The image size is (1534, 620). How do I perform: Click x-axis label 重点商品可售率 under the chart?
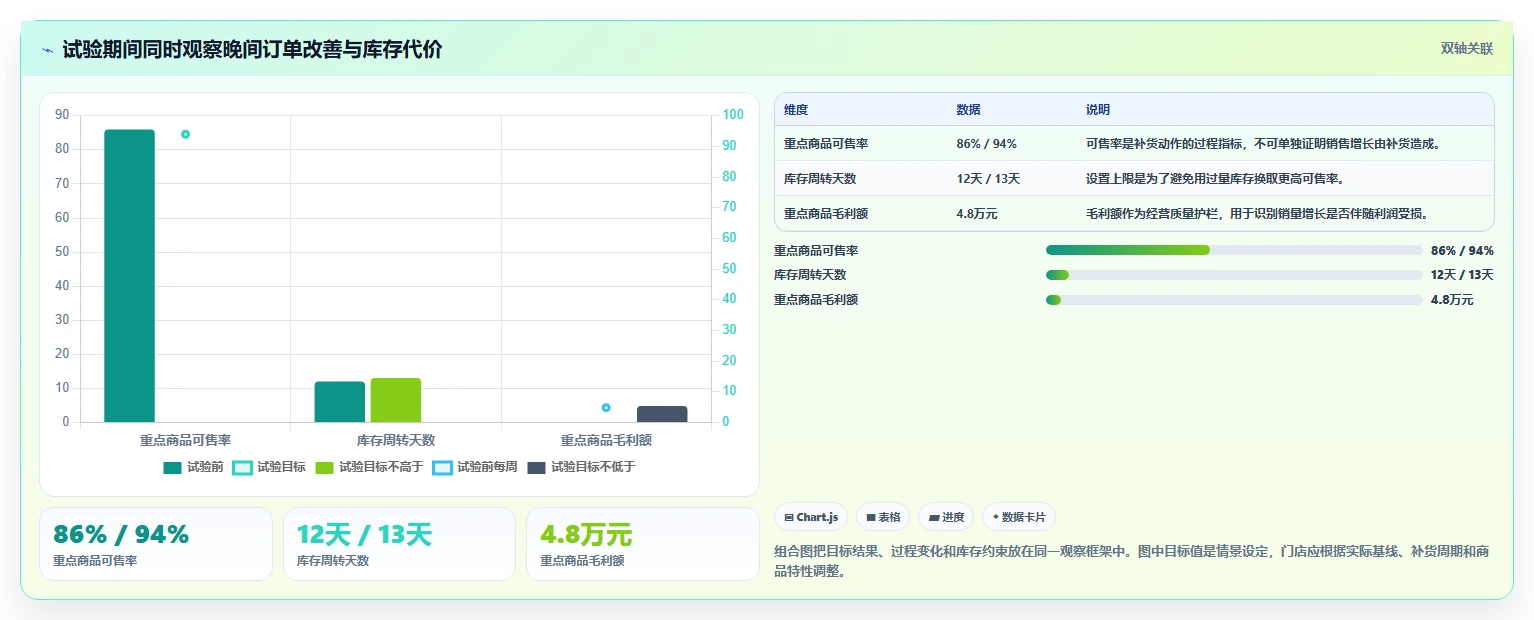click(185, 440)
